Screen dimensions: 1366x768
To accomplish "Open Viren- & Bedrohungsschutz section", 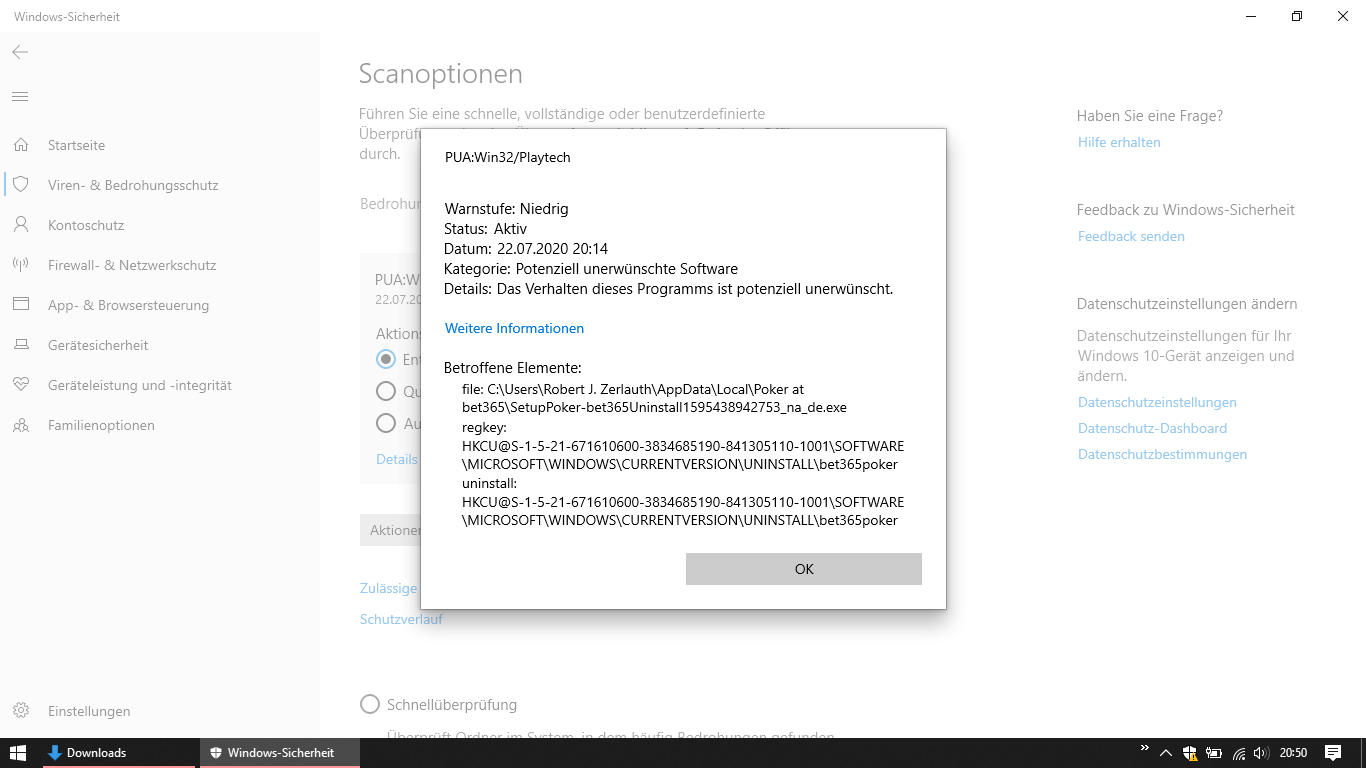I will pyautogui.click(x=133, y=185).
